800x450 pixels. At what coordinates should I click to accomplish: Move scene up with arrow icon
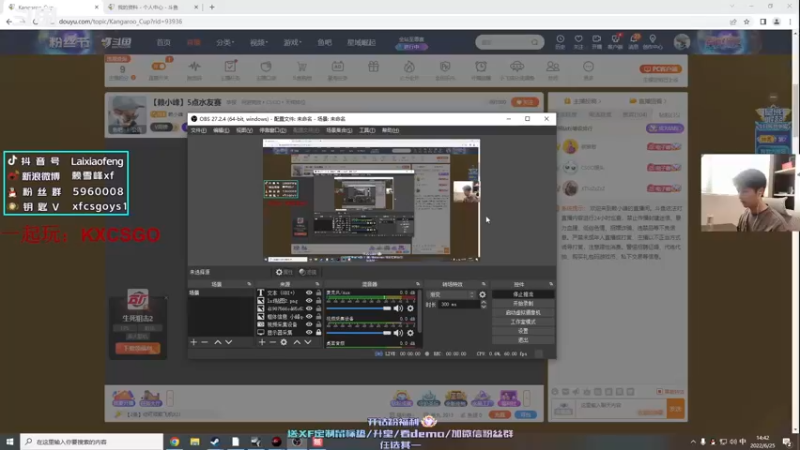[218, 342]
